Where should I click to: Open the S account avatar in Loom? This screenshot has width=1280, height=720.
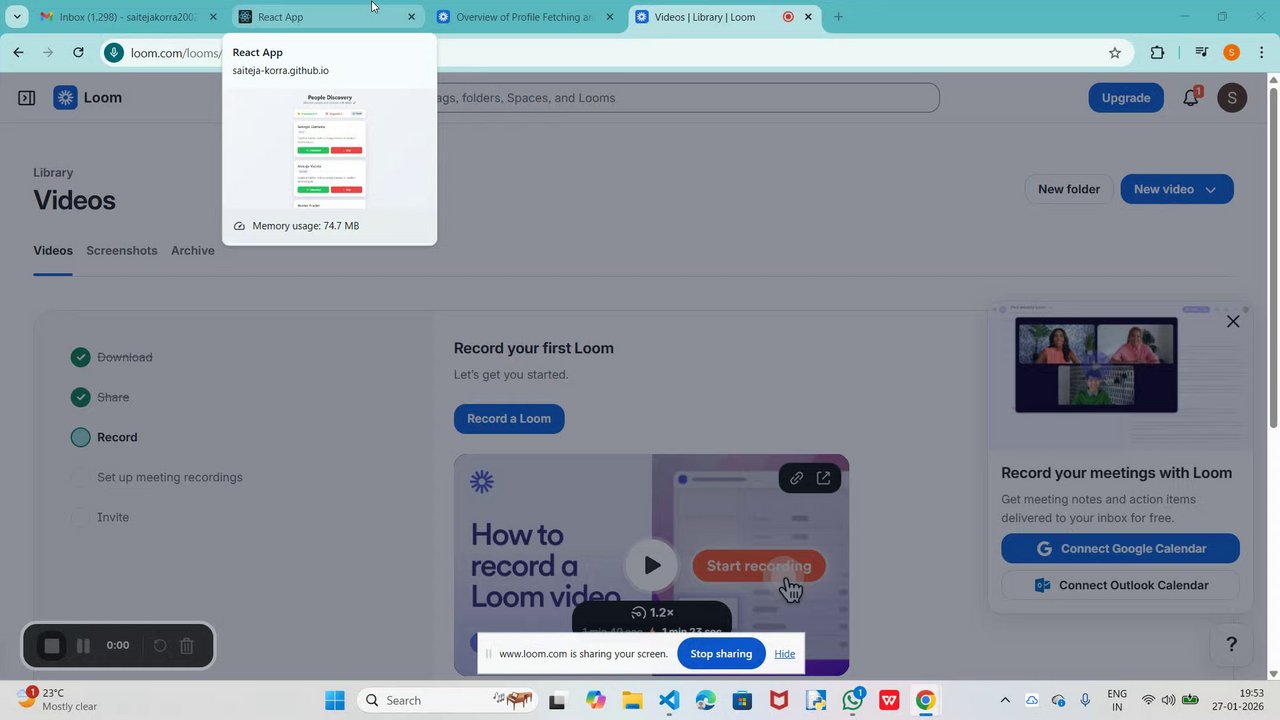tap(1232, 98)
